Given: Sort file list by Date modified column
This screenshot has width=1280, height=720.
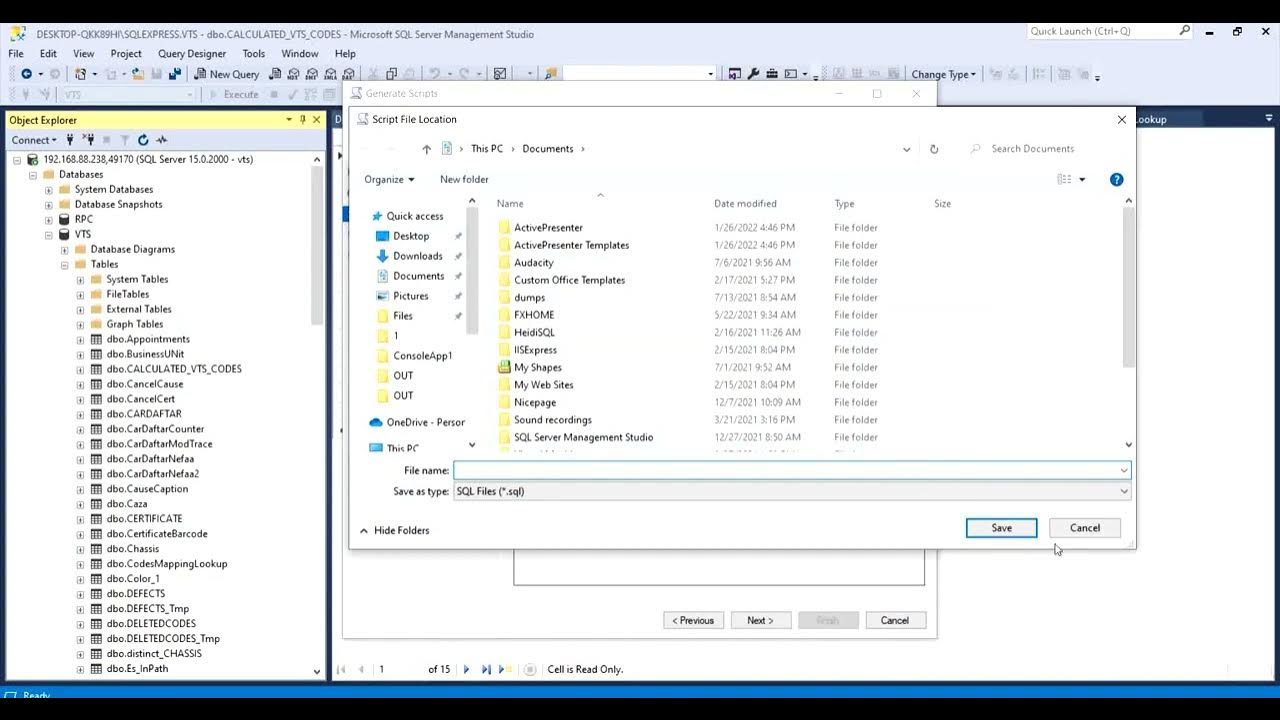Looking at the screenshot, I should click(x=745, y=203).
